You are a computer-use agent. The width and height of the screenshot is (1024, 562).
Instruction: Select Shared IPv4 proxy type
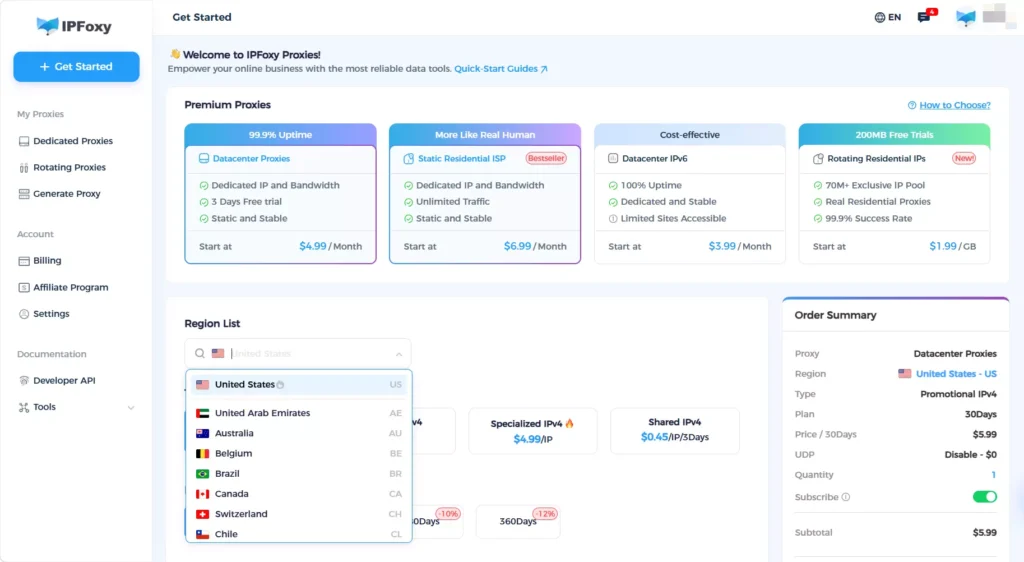[x=675, y=429]
